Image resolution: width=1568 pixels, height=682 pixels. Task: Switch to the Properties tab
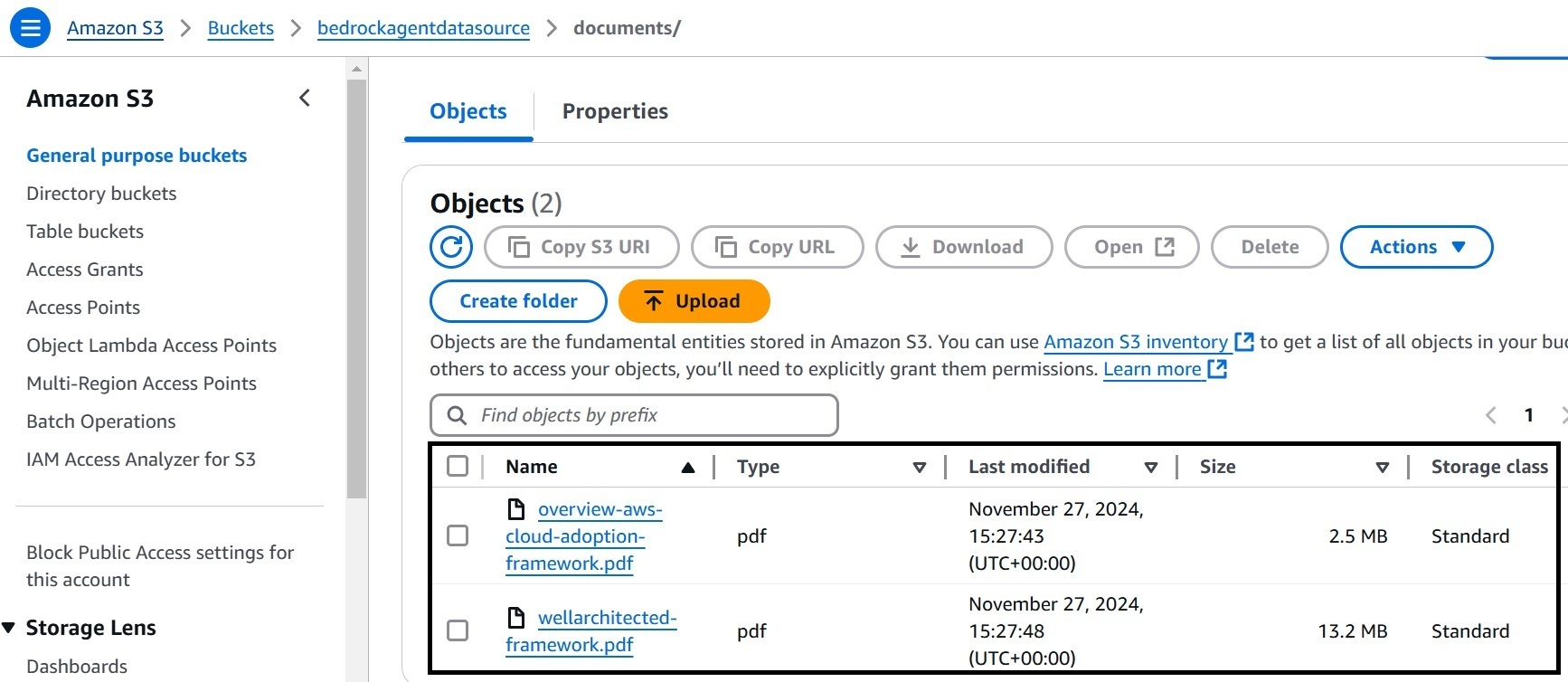(615, 111)
